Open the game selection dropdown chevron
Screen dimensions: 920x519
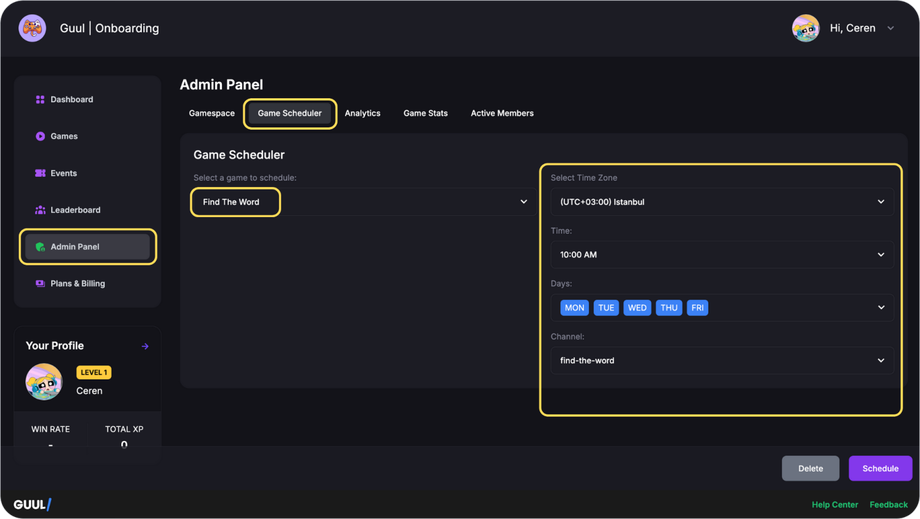coord(523,202)
